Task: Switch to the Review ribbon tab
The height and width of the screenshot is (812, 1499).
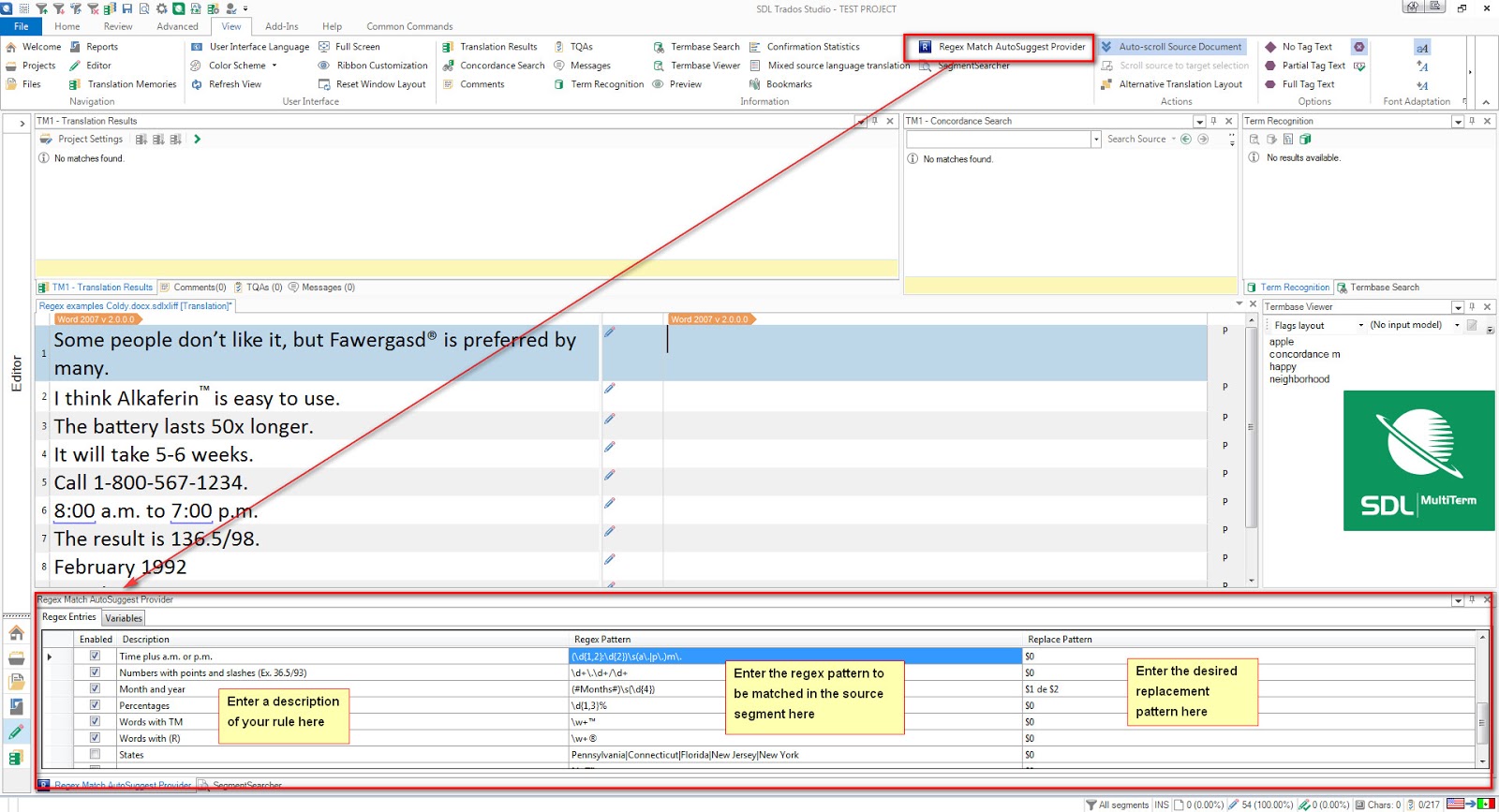Action: point(118,26)
